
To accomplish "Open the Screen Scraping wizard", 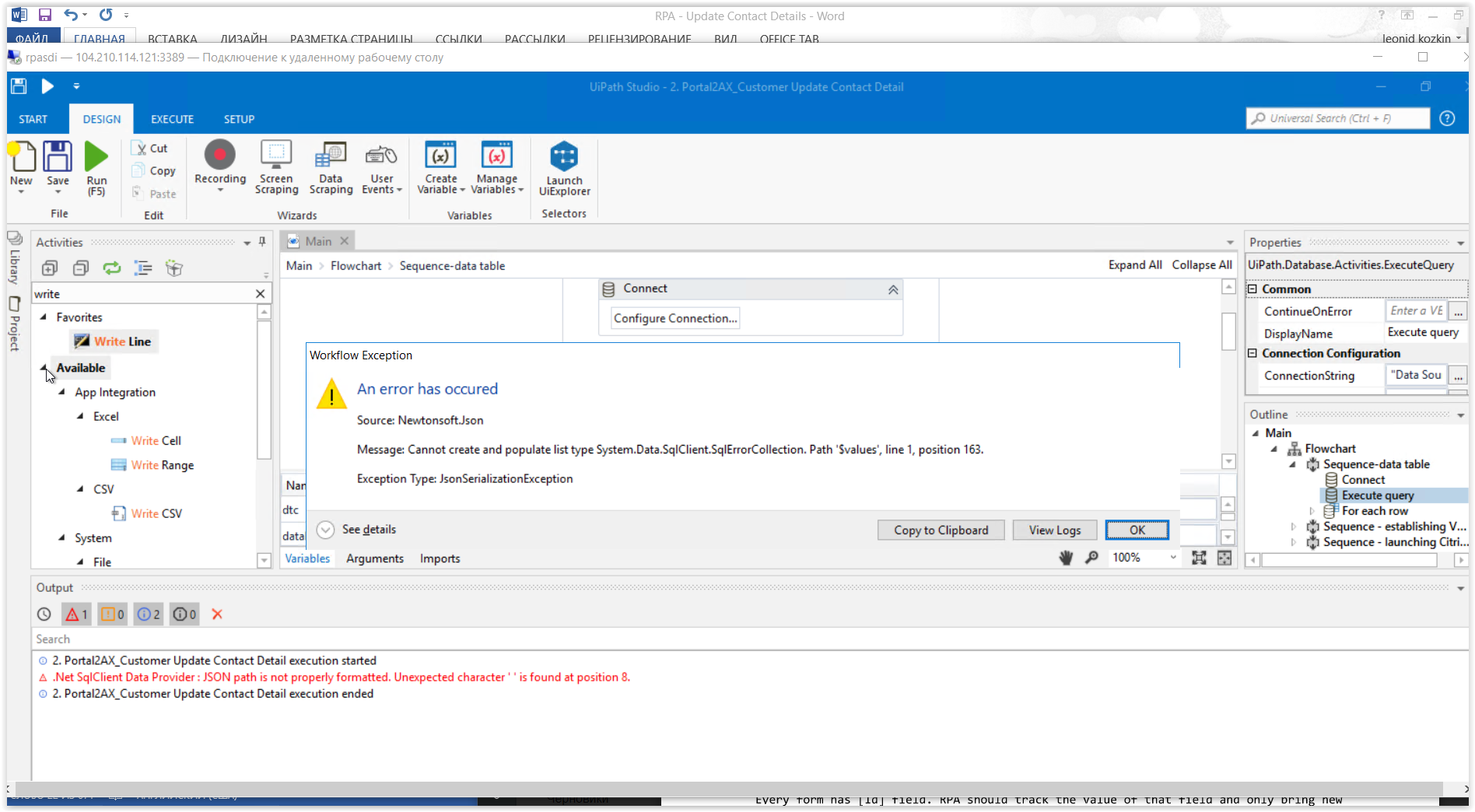I will click(x=276, y=167).
